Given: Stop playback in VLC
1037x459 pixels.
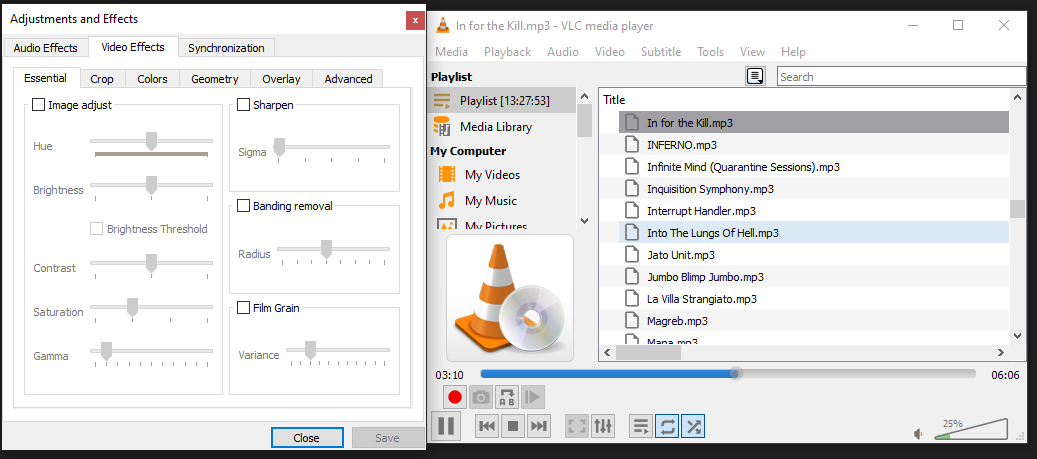Looking at the screenshot, I should [513, 427].
